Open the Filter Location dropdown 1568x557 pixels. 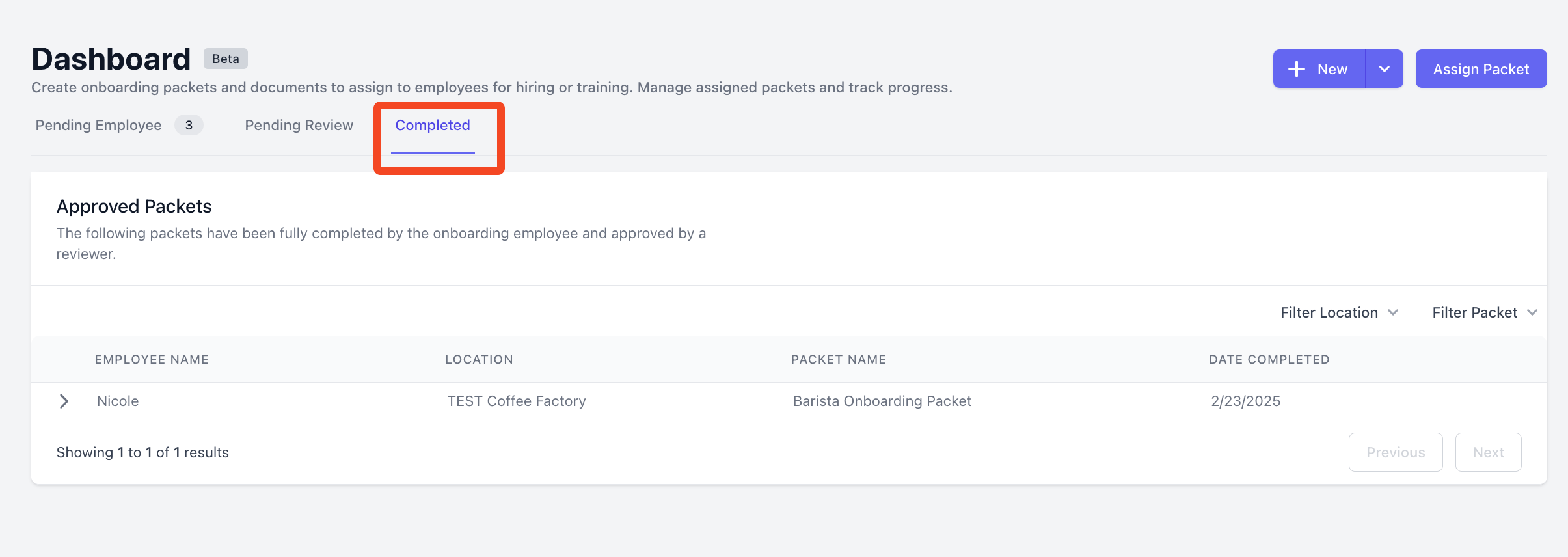click(x=1339, y=312)
